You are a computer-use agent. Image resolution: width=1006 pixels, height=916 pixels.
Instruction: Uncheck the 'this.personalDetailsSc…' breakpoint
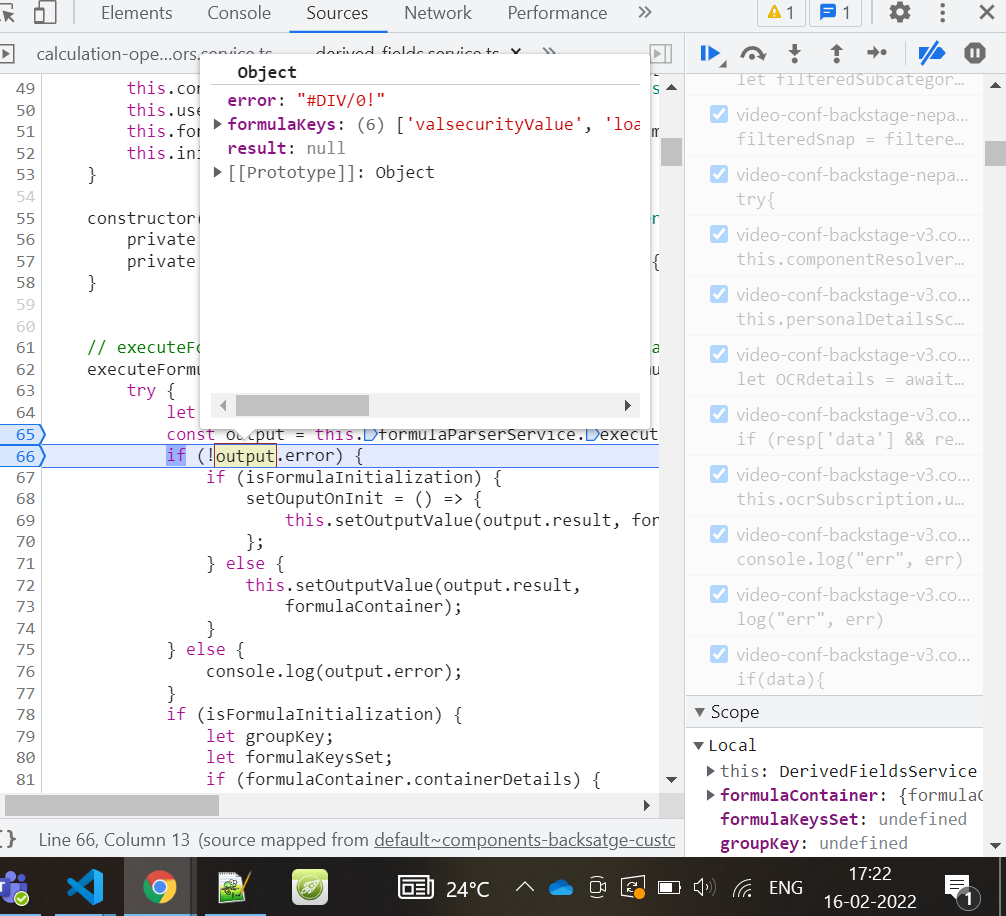point(719,294)
